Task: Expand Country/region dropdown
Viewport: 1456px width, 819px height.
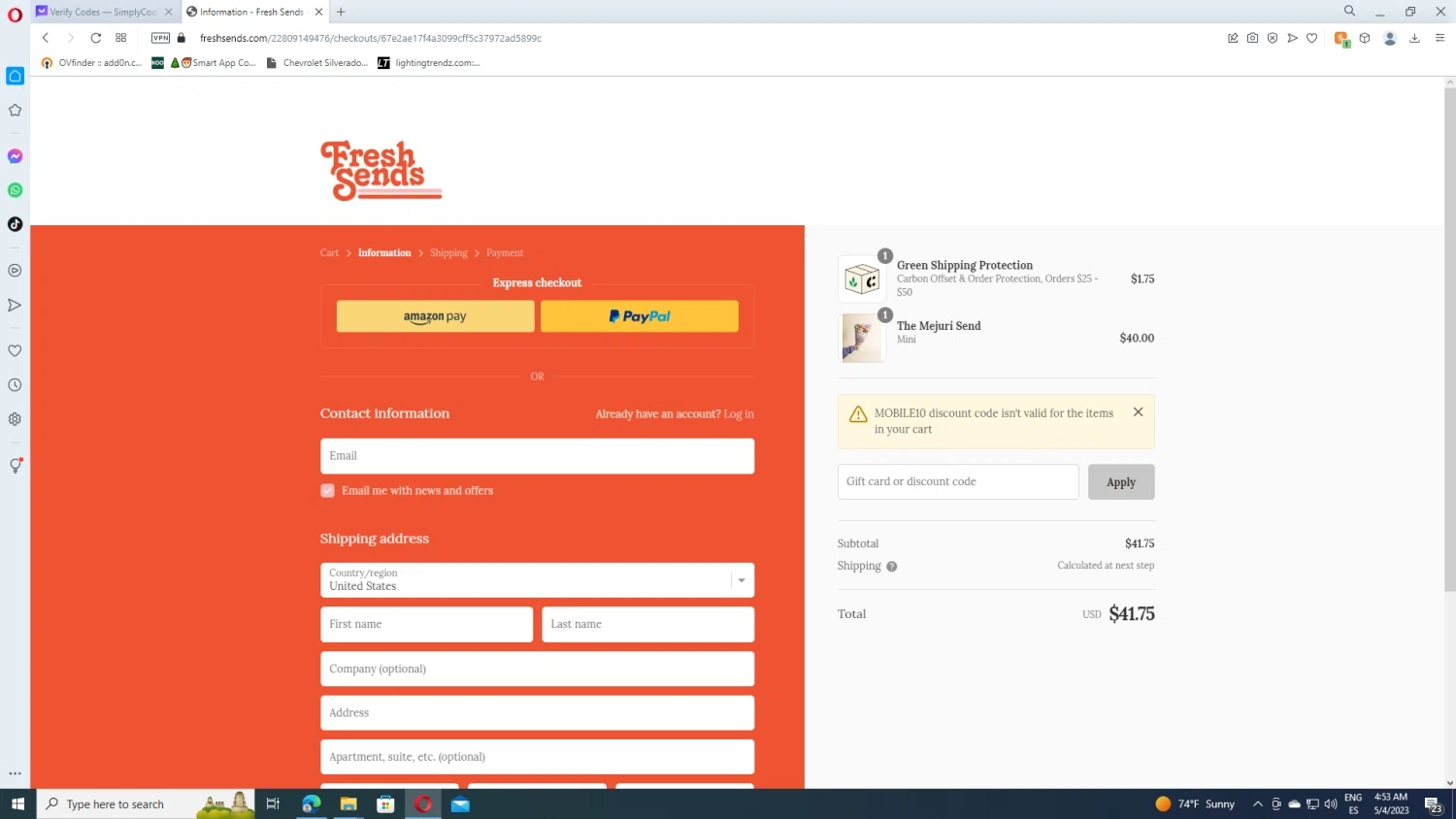Action: click(x=537, y=580)
